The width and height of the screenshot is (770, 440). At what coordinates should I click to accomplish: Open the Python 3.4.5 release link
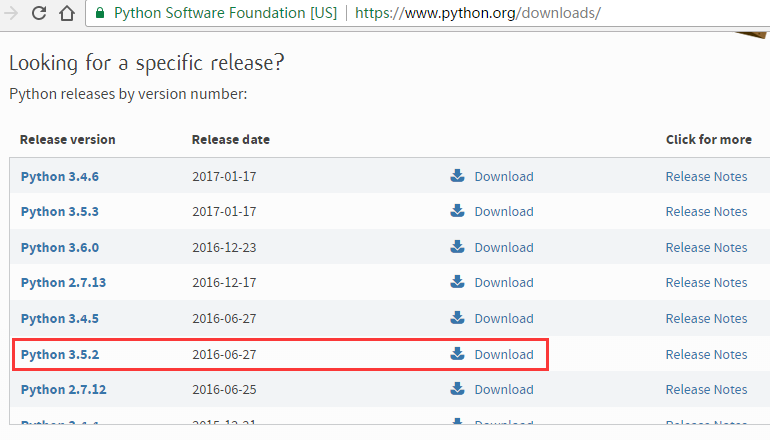(59, 319)
